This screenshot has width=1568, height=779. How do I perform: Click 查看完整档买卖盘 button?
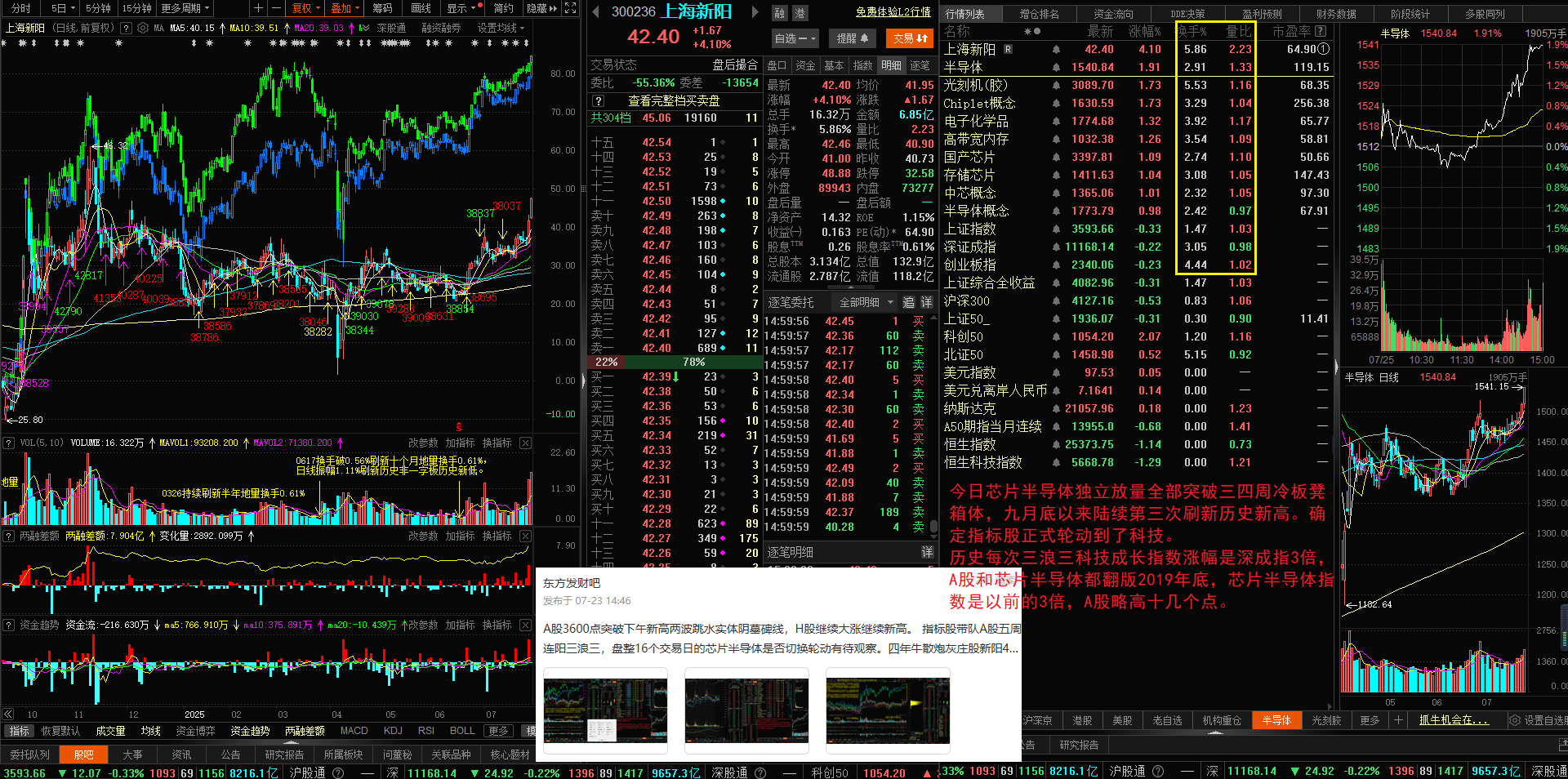coord(674,100)
